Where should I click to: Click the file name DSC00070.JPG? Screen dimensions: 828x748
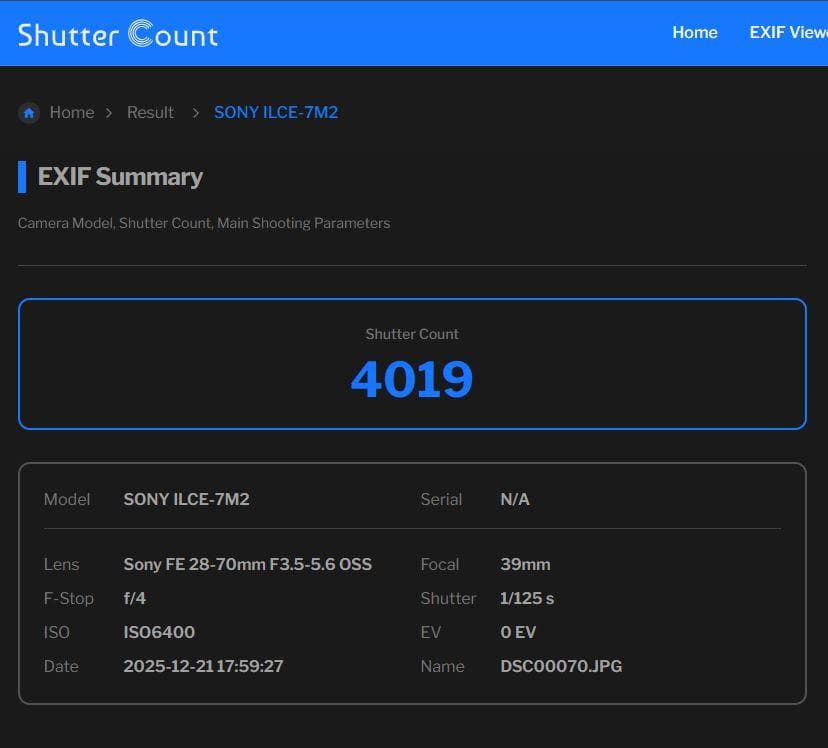(561, 666)
